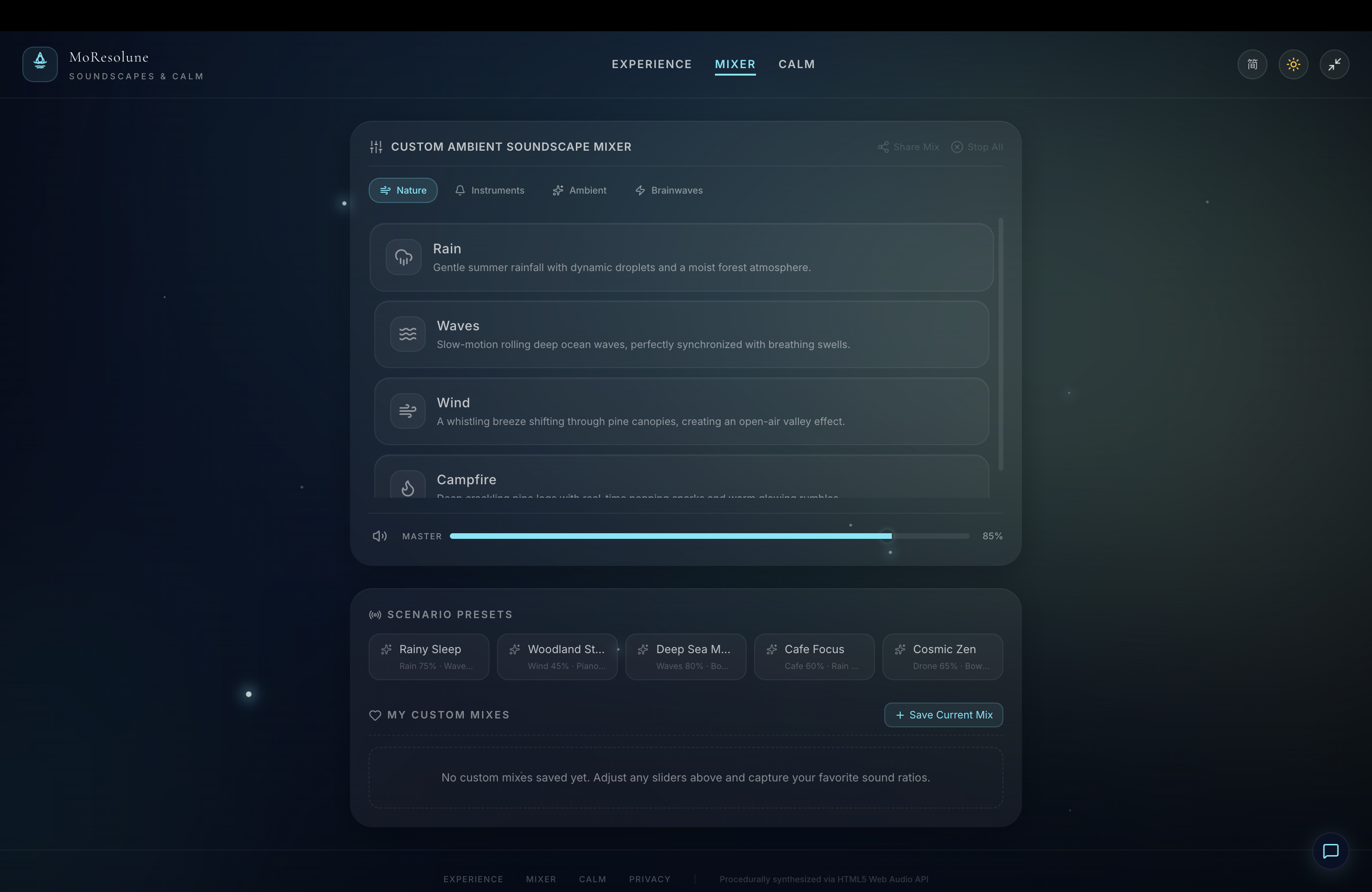
Task: Toggle the Rain sound card
Action: (681, 257)
